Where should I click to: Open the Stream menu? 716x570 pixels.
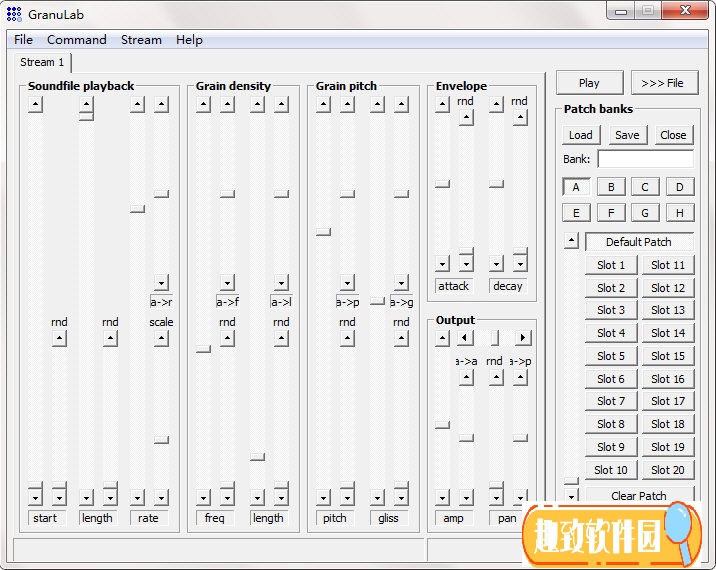click(141, 40)
